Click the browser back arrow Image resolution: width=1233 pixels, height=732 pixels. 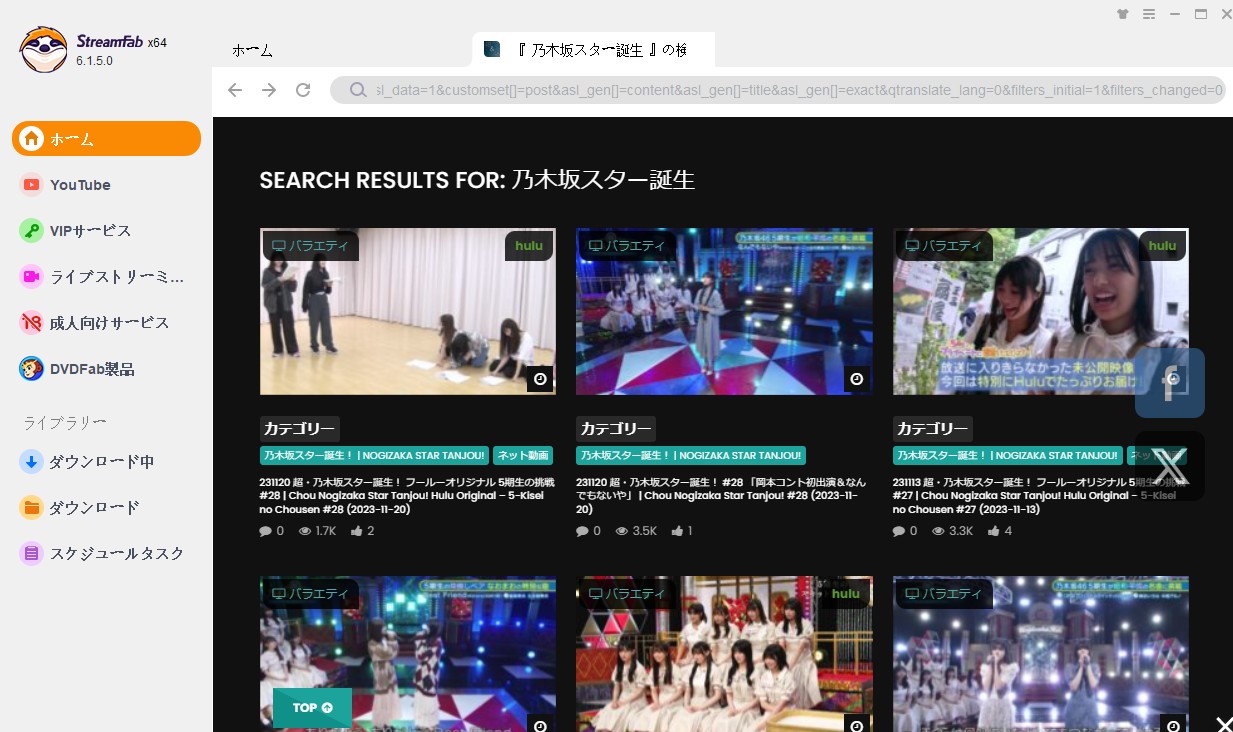(235, 91)
